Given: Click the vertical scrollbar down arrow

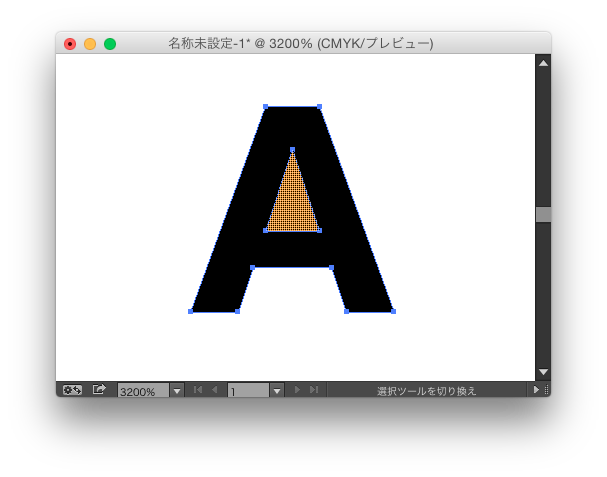Looking at the screenshot, I should (544, 372).
